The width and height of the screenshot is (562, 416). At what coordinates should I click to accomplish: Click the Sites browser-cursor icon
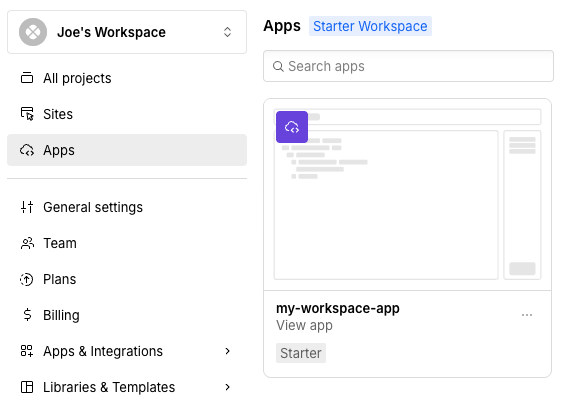pyautogui.click(x=27, y=114)
